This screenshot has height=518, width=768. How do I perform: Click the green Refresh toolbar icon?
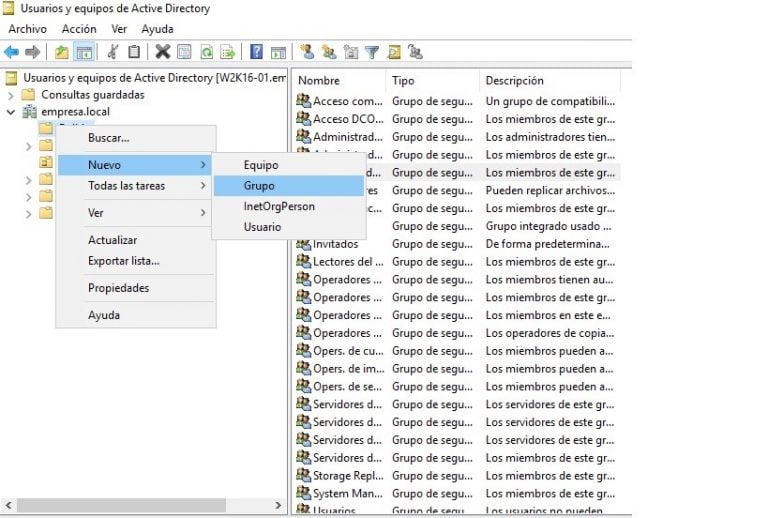click(206, 51)
